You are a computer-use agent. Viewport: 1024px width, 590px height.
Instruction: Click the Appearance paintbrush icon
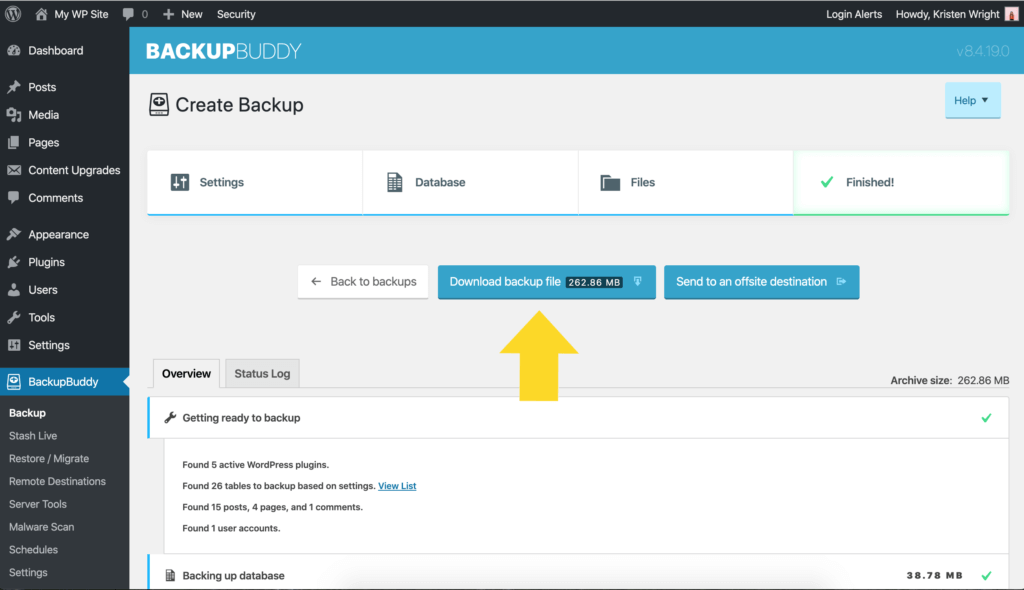tap(14, 234)
